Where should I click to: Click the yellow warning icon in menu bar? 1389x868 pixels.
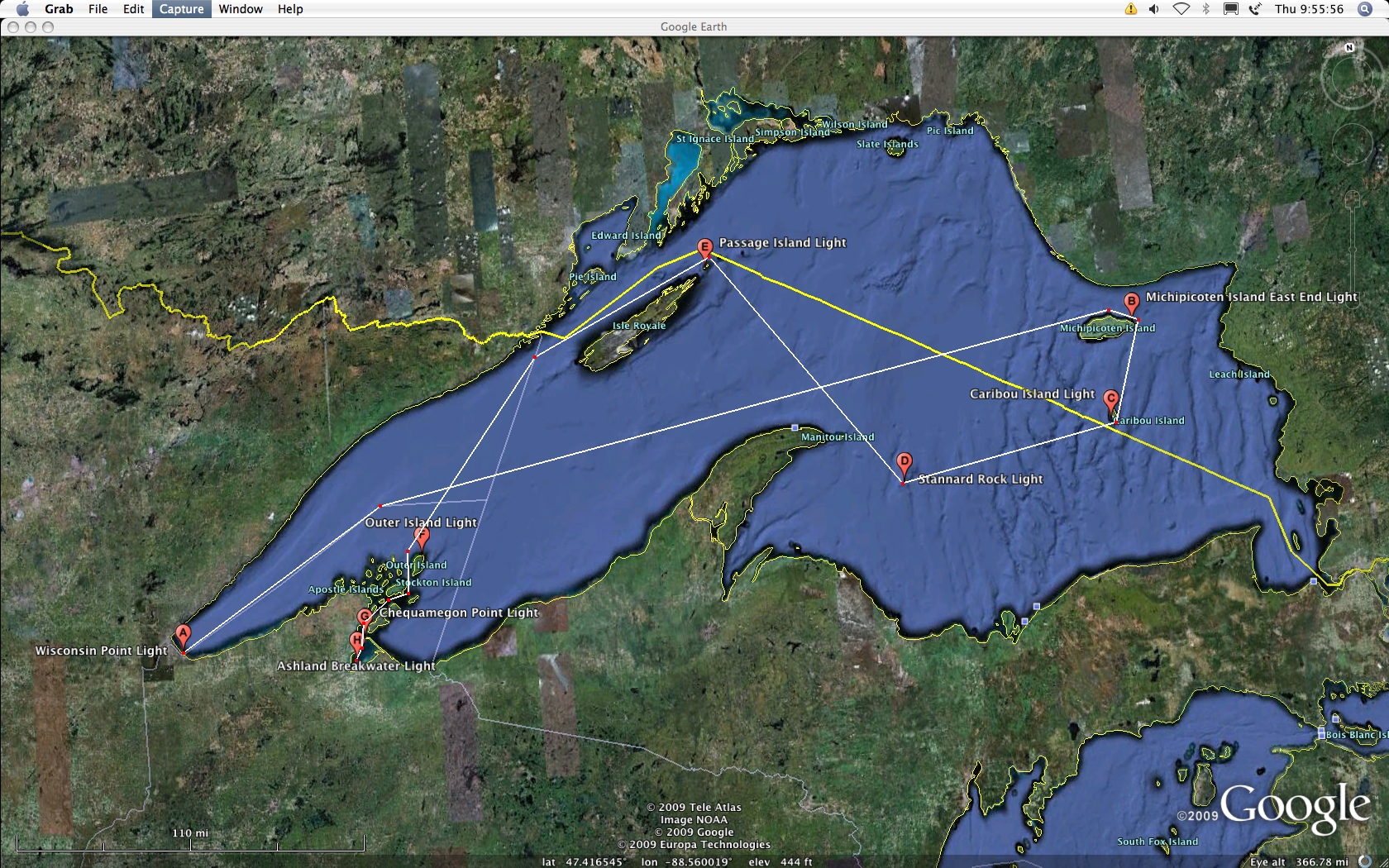1130,9
